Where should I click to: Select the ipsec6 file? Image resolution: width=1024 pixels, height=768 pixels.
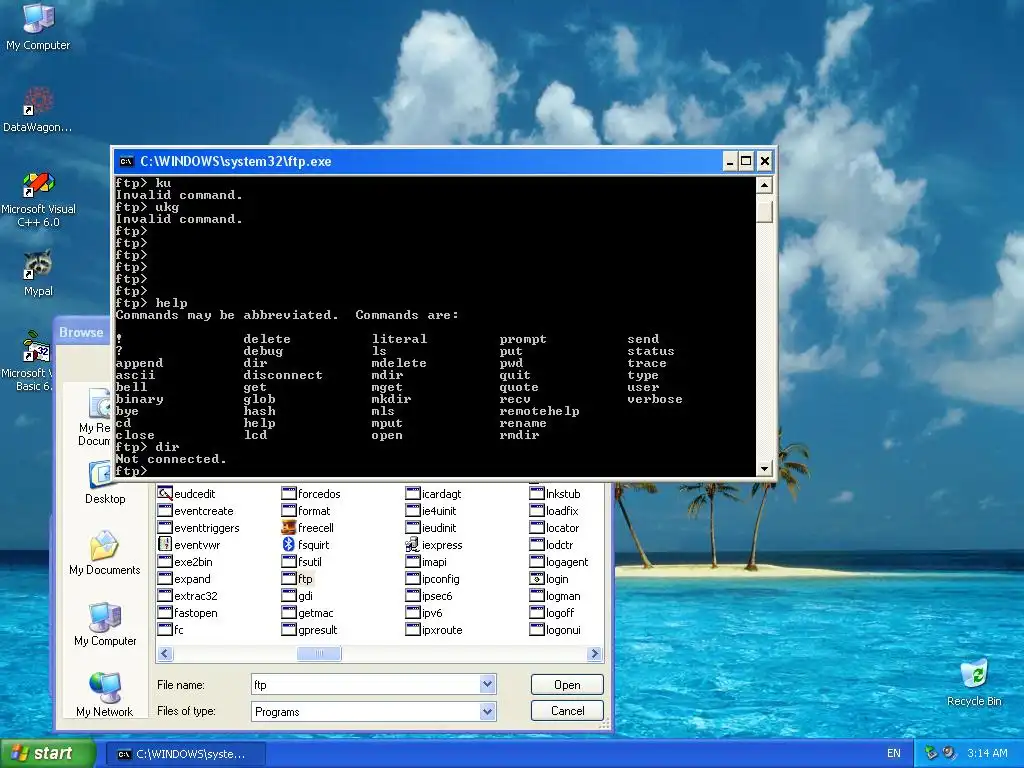(429, 596)
